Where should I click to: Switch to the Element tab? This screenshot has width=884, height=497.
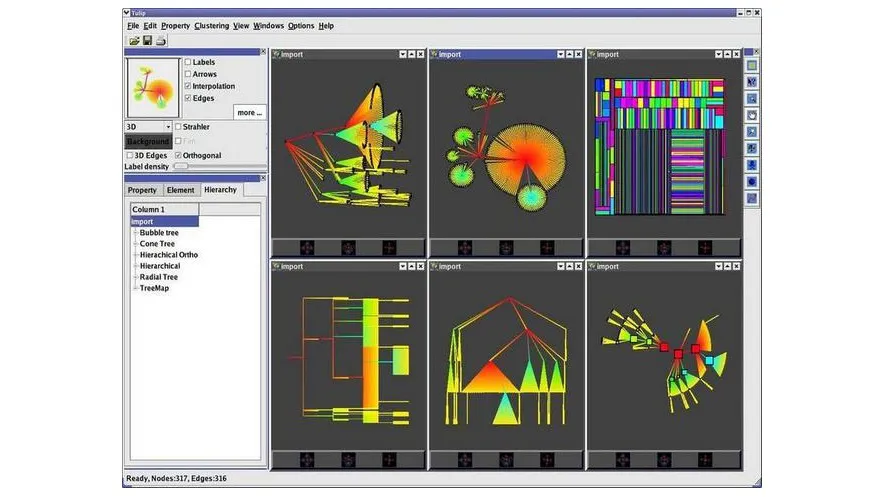(x=180, y=190)
